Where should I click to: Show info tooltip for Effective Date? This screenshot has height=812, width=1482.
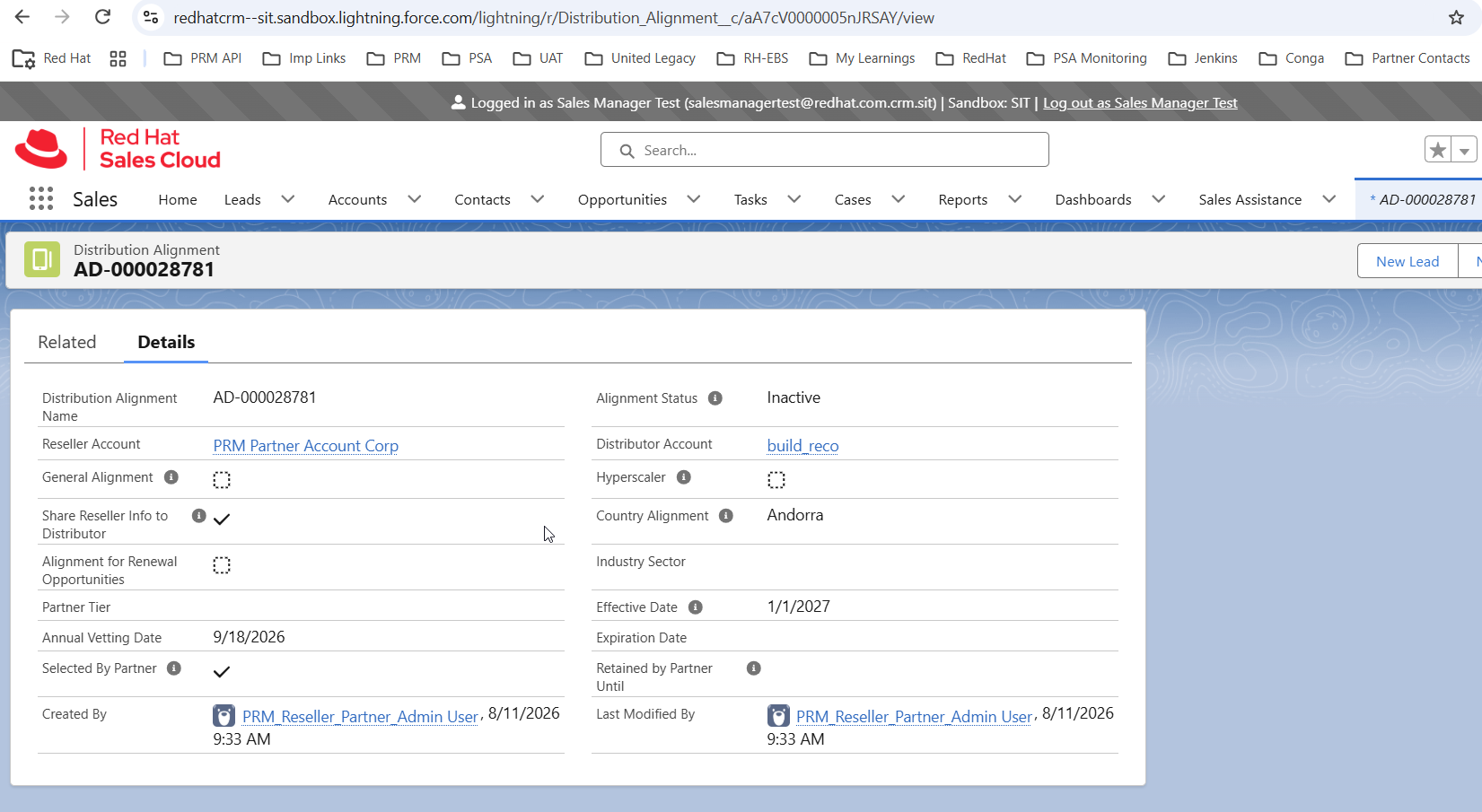tap(696, 607)
